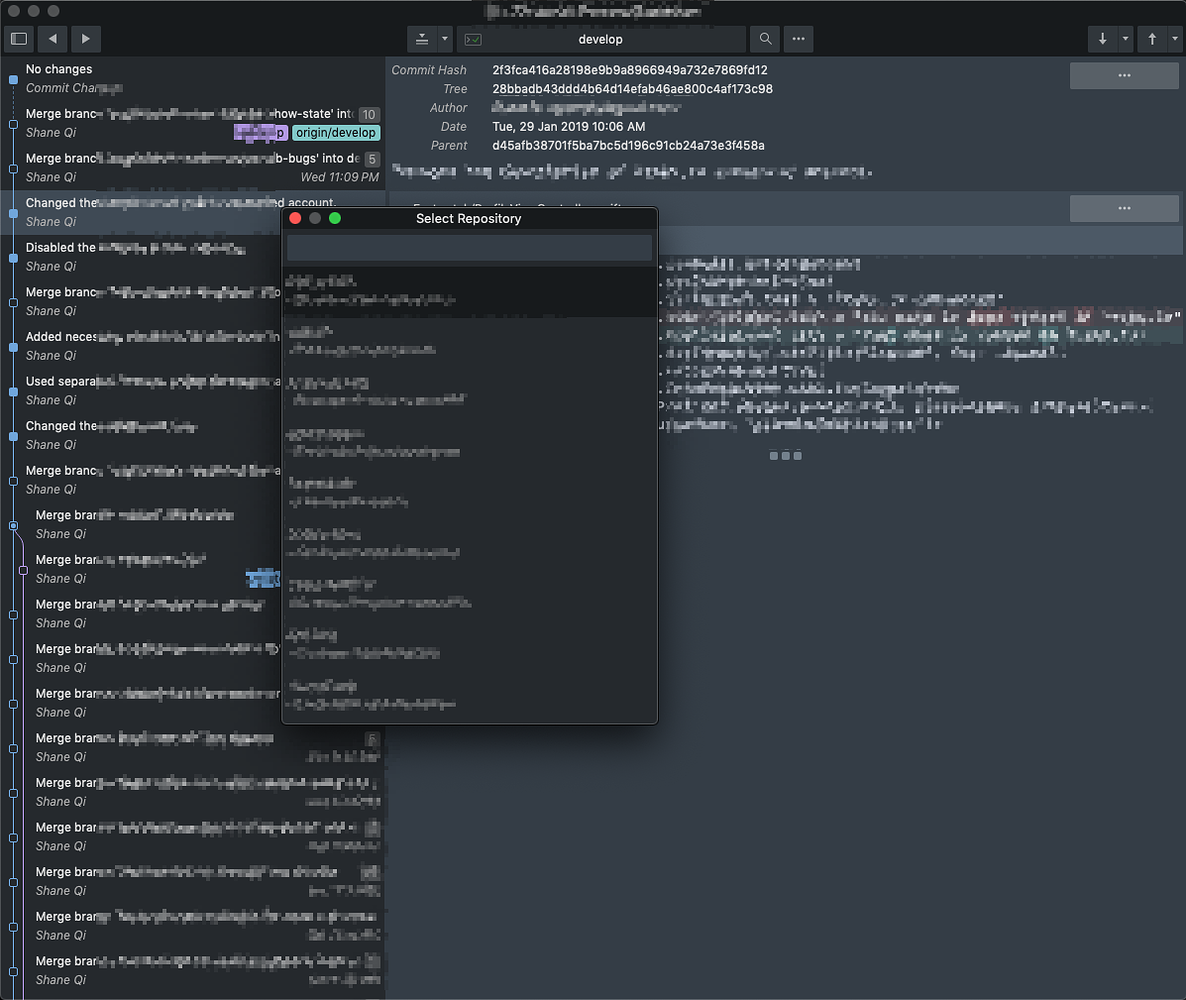Open the toolbar more options ellipsis

tap(798, 39)
